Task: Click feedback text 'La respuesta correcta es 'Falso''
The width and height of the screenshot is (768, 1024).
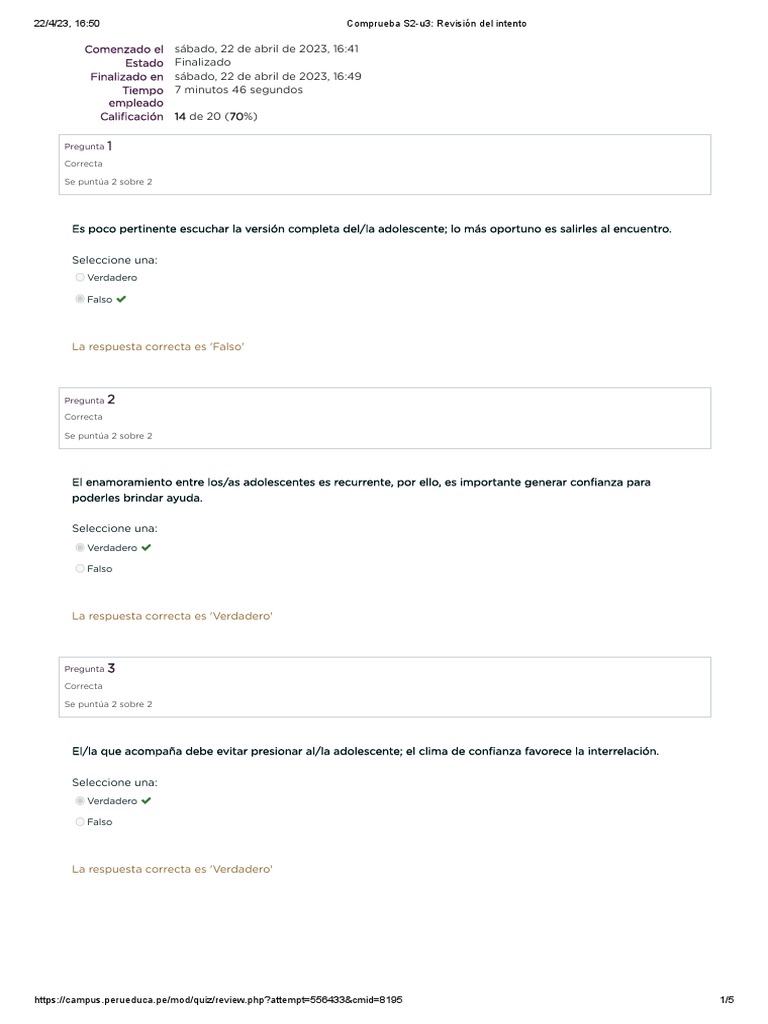Action: click(x=158, y=347)
